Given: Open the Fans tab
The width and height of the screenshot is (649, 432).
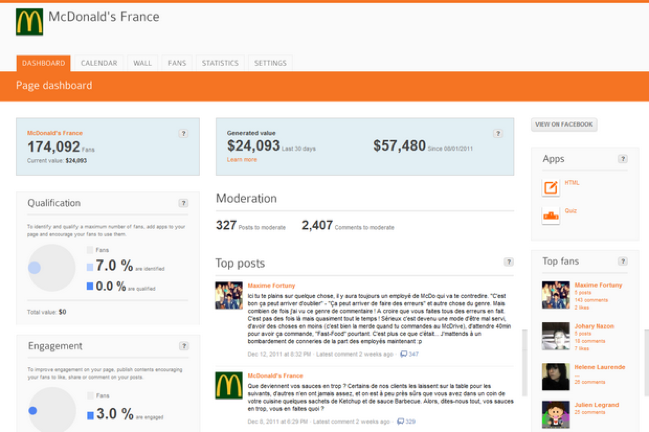Looking at the screenshot, I should (177, 63).
